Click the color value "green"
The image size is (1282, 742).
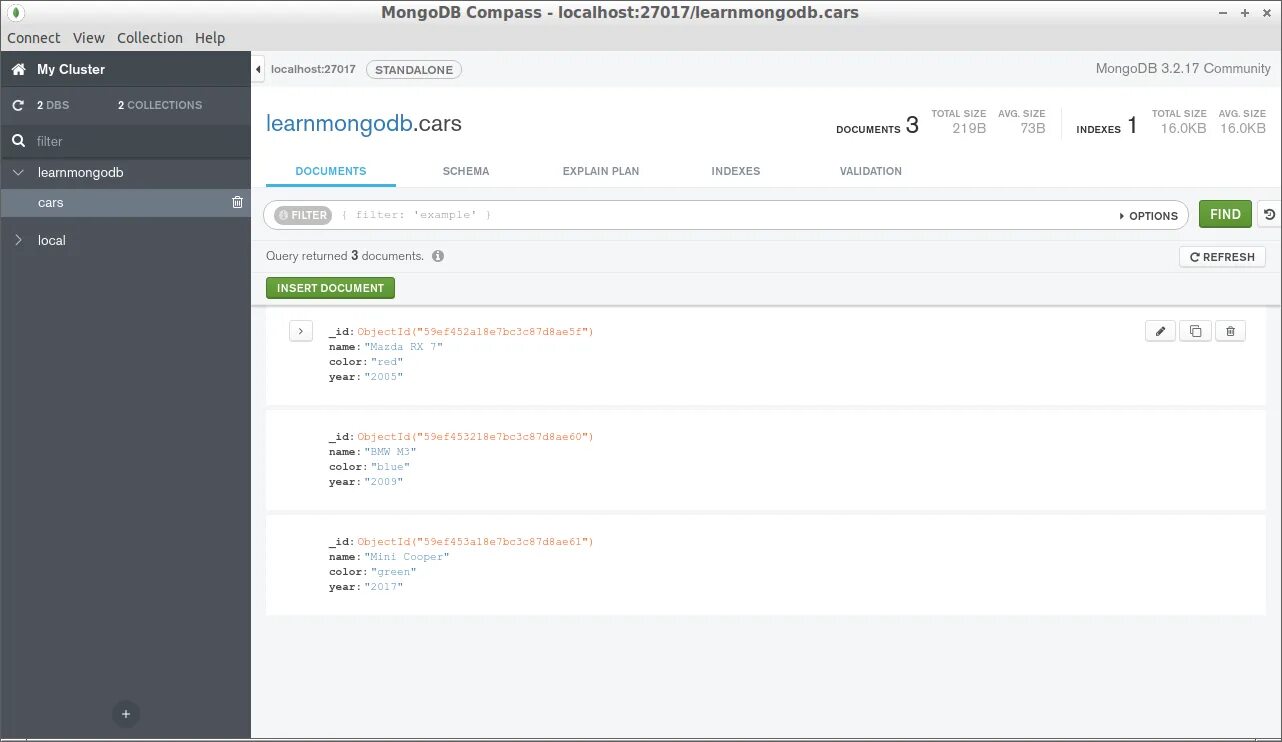pyautogui.click(x=393, y=572)
